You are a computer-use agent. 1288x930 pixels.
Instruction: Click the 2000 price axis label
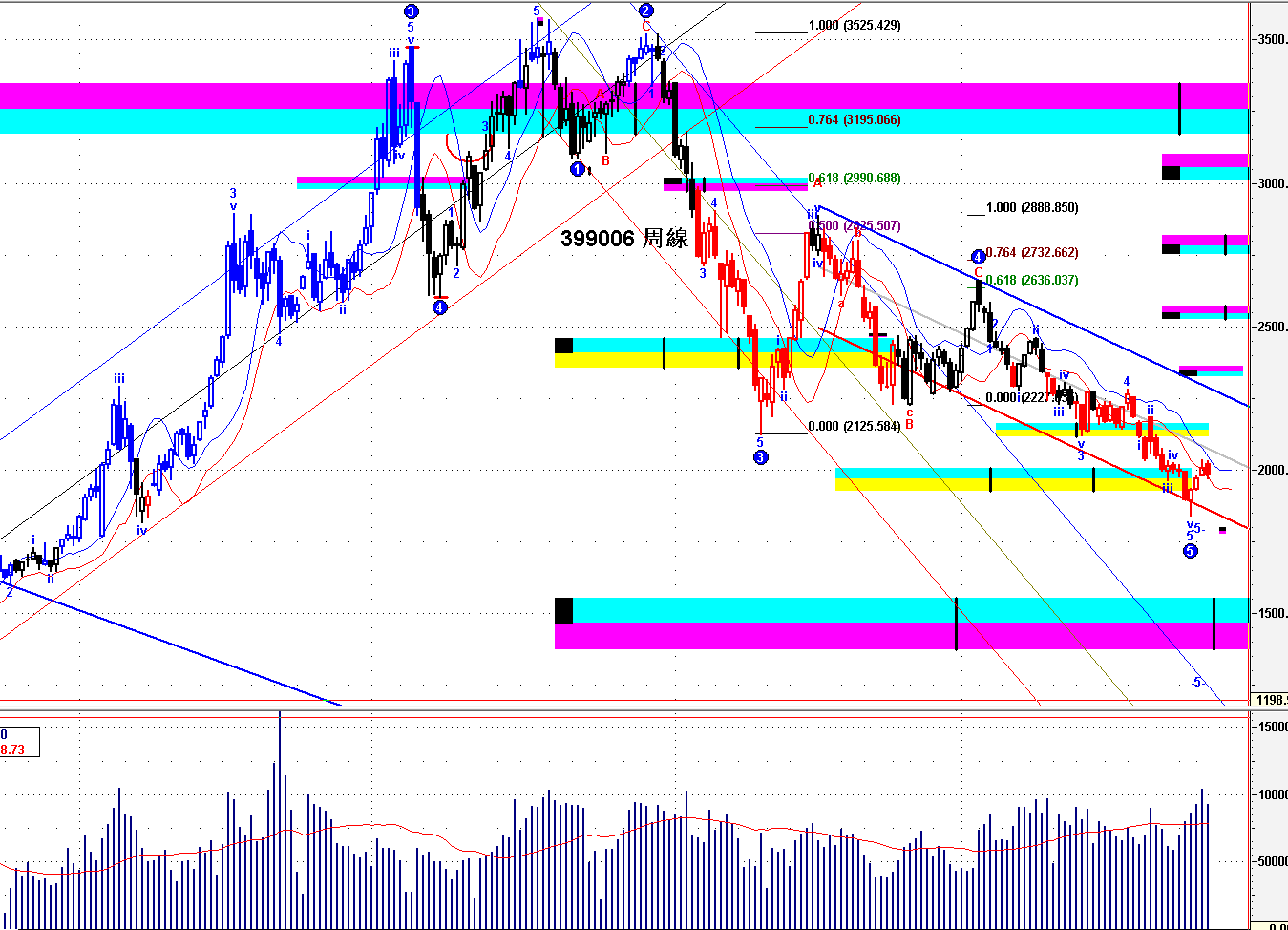pos(1272,470)
